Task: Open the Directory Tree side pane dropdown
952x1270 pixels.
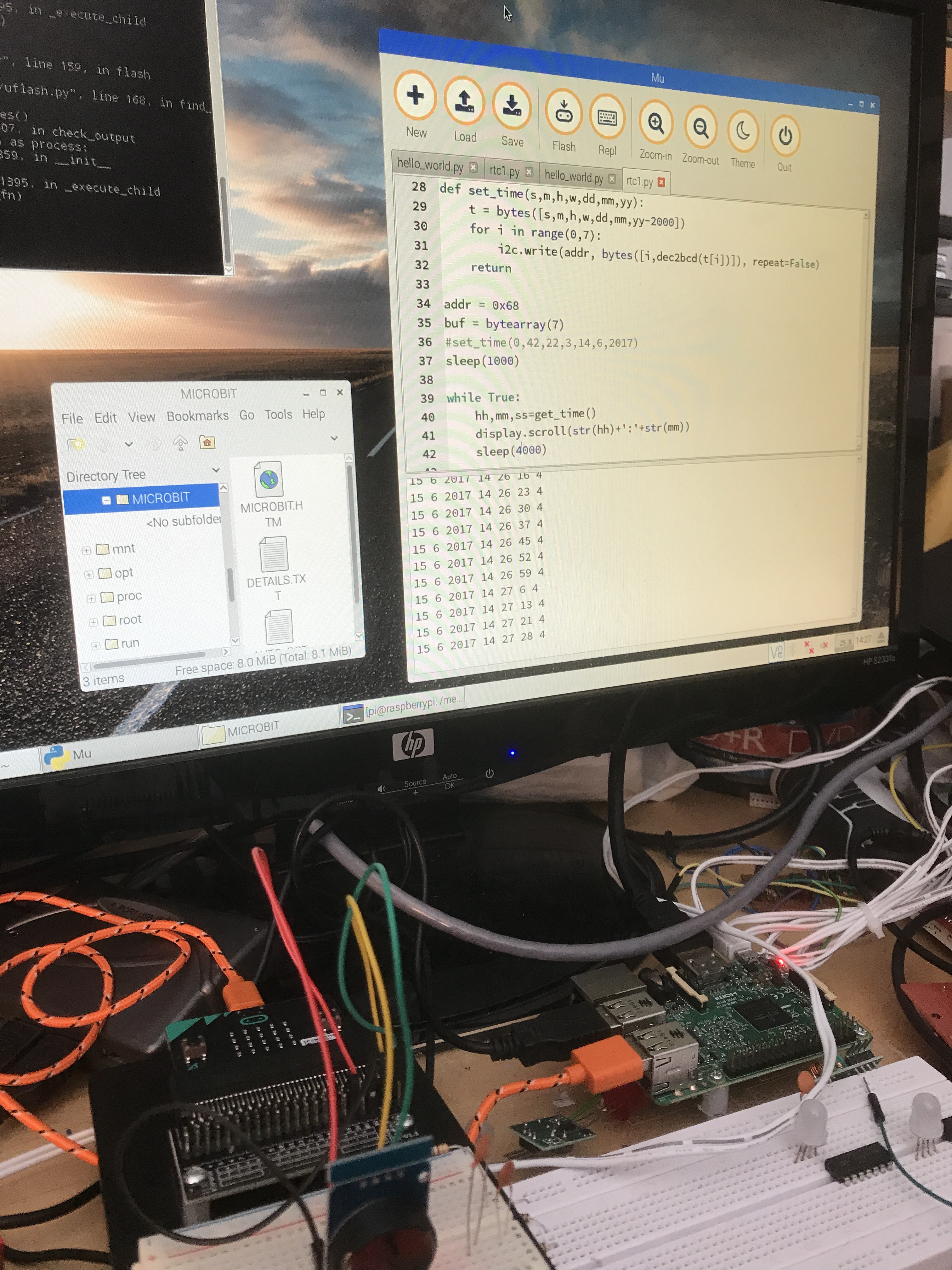Action: [216, 470]
